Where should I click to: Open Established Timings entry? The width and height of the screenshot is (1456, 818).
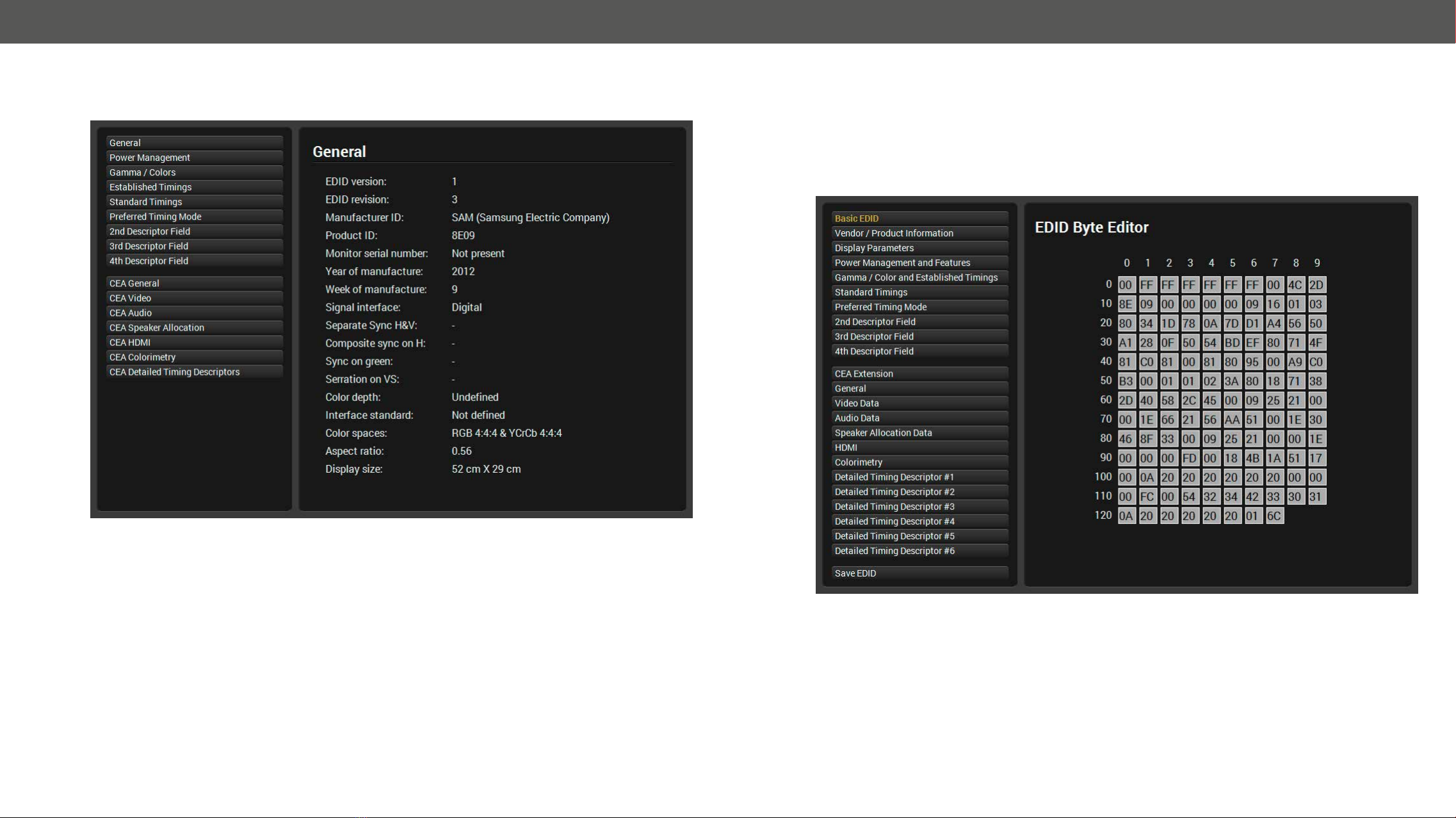[x=194, y=187]
